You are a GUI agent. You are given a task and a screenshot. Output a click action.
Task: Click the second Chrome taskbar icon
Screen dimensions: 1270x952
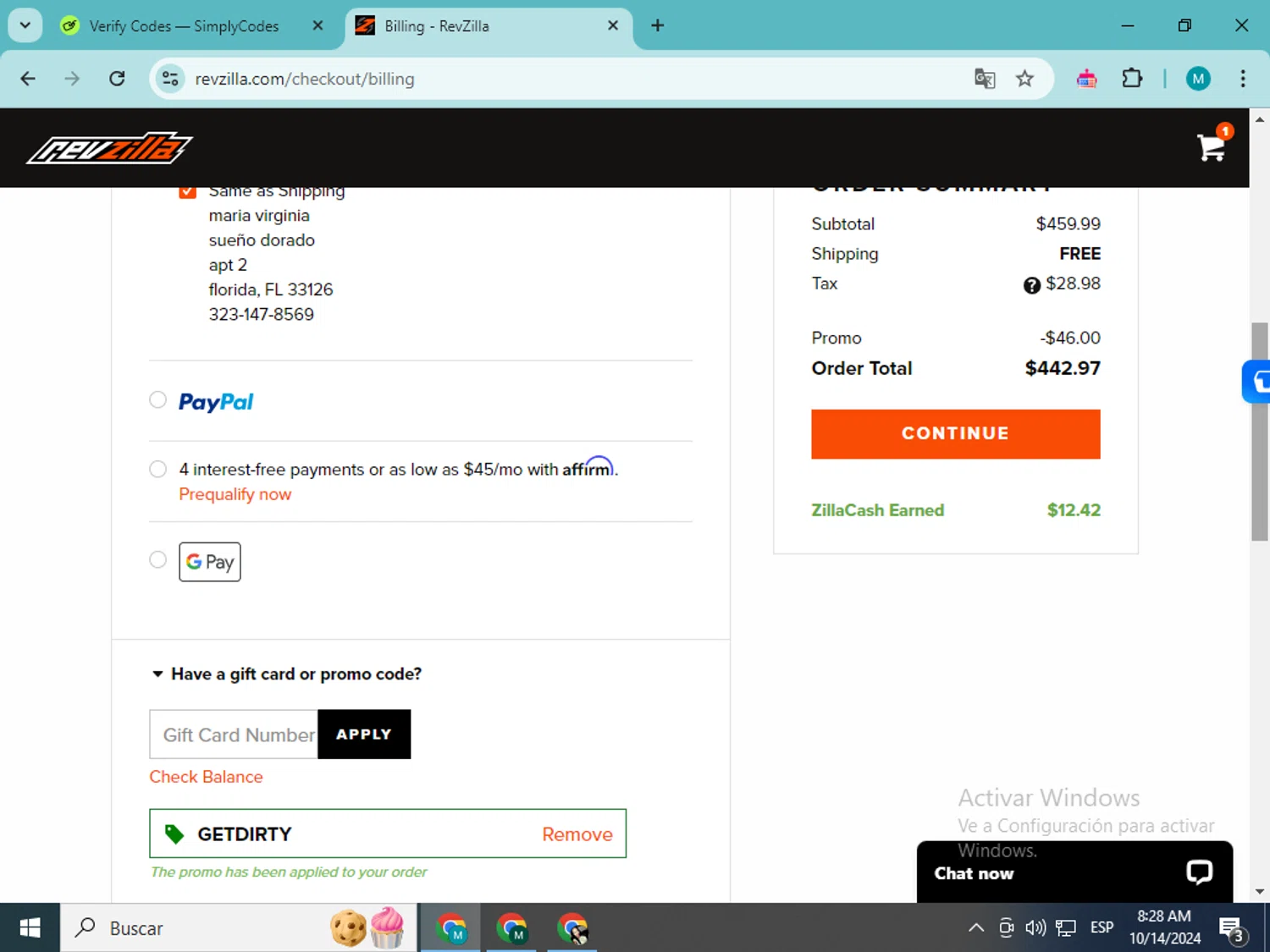511,928
